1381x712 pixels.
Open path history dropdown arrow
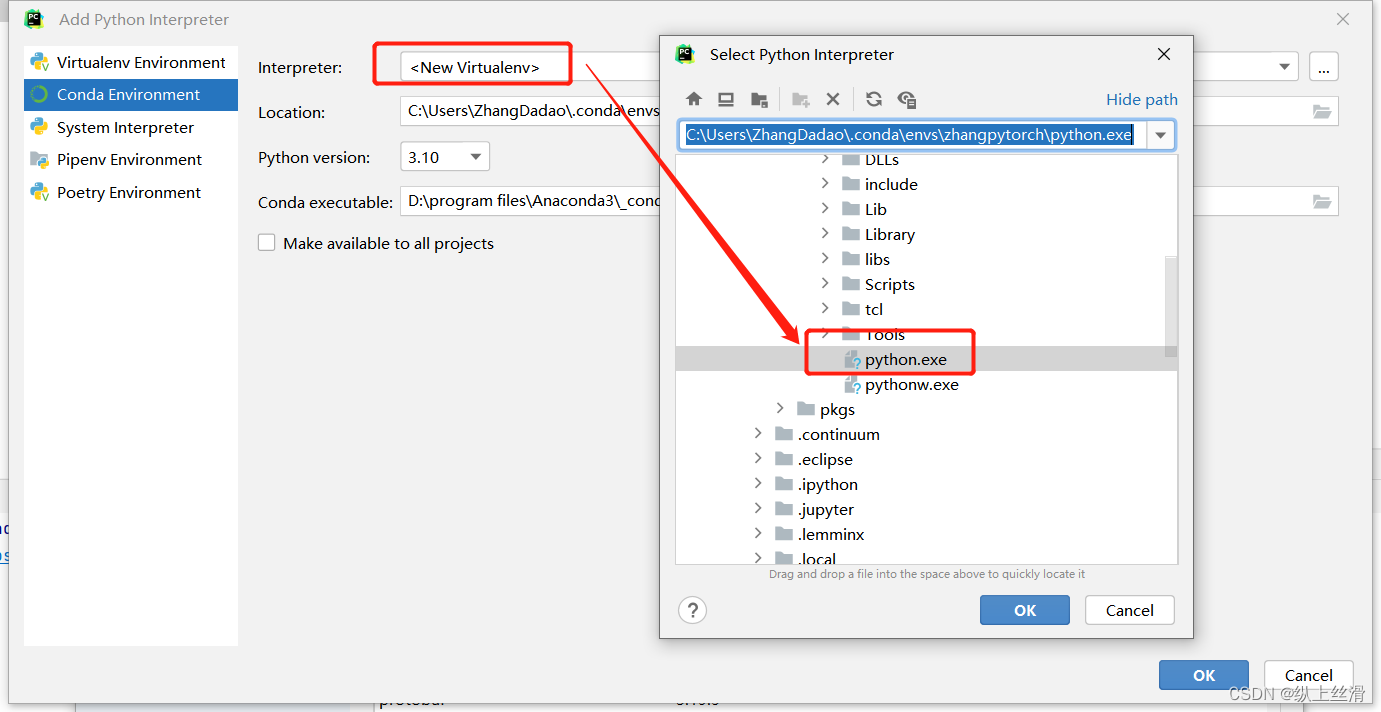pos(1161,135)
